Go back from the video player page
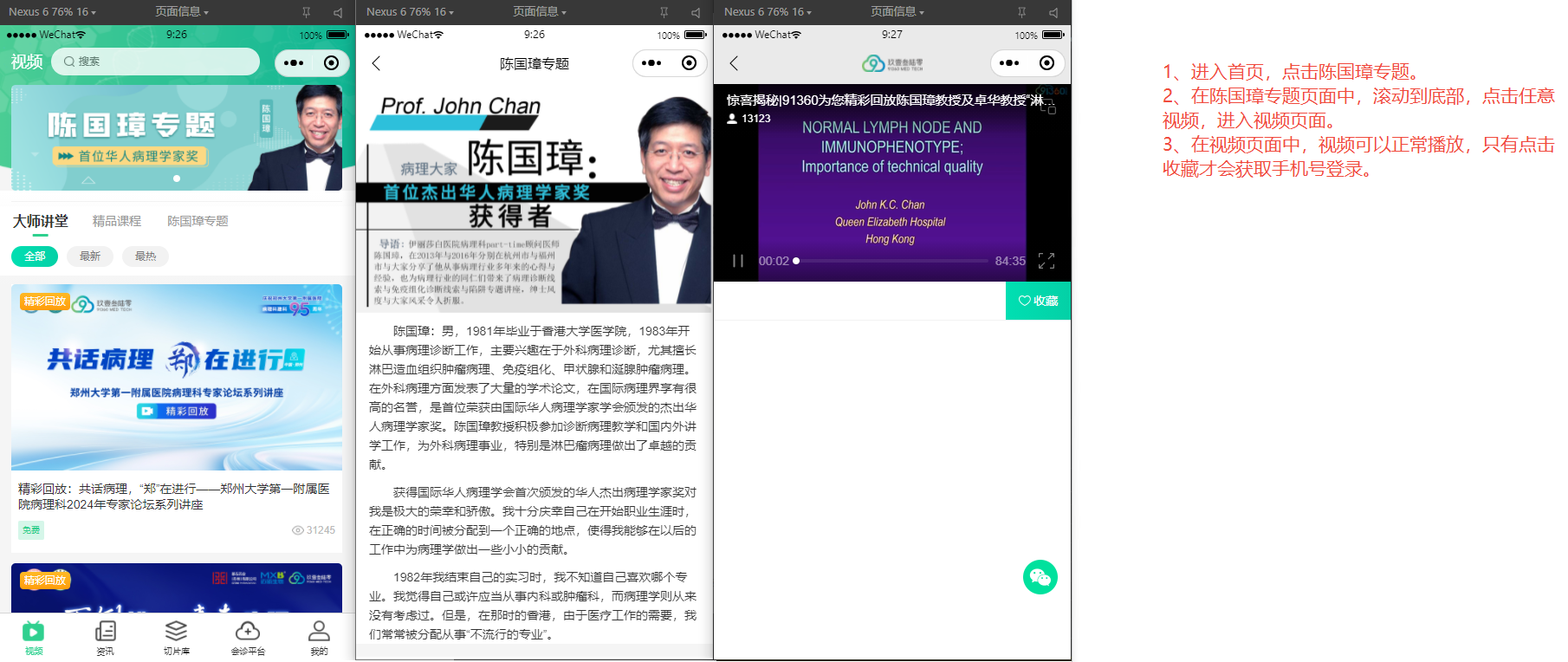The width and height of the screenshot is (1568, 662). pos(734,63)
